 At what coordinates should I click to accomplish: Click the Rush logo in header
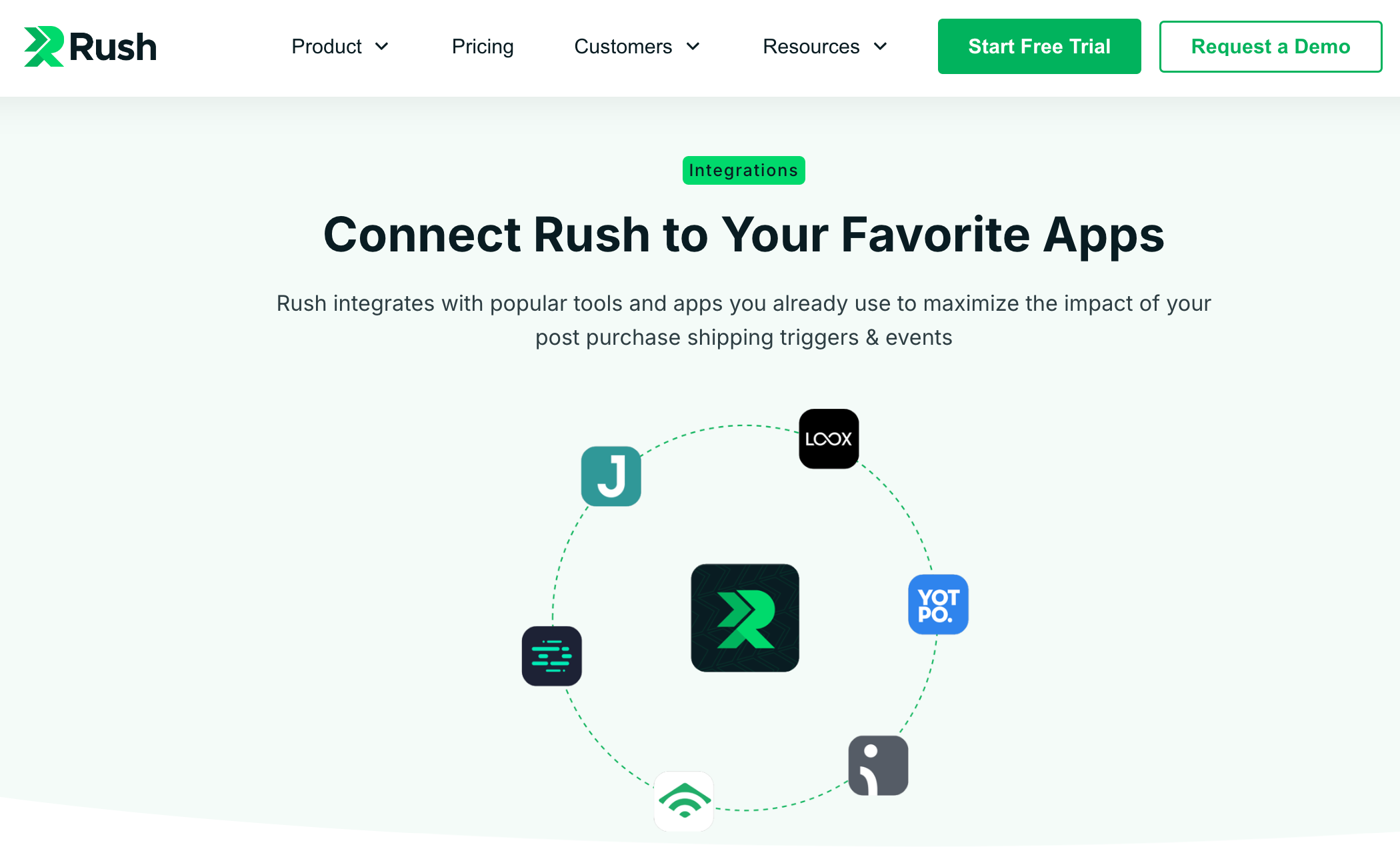90,47
